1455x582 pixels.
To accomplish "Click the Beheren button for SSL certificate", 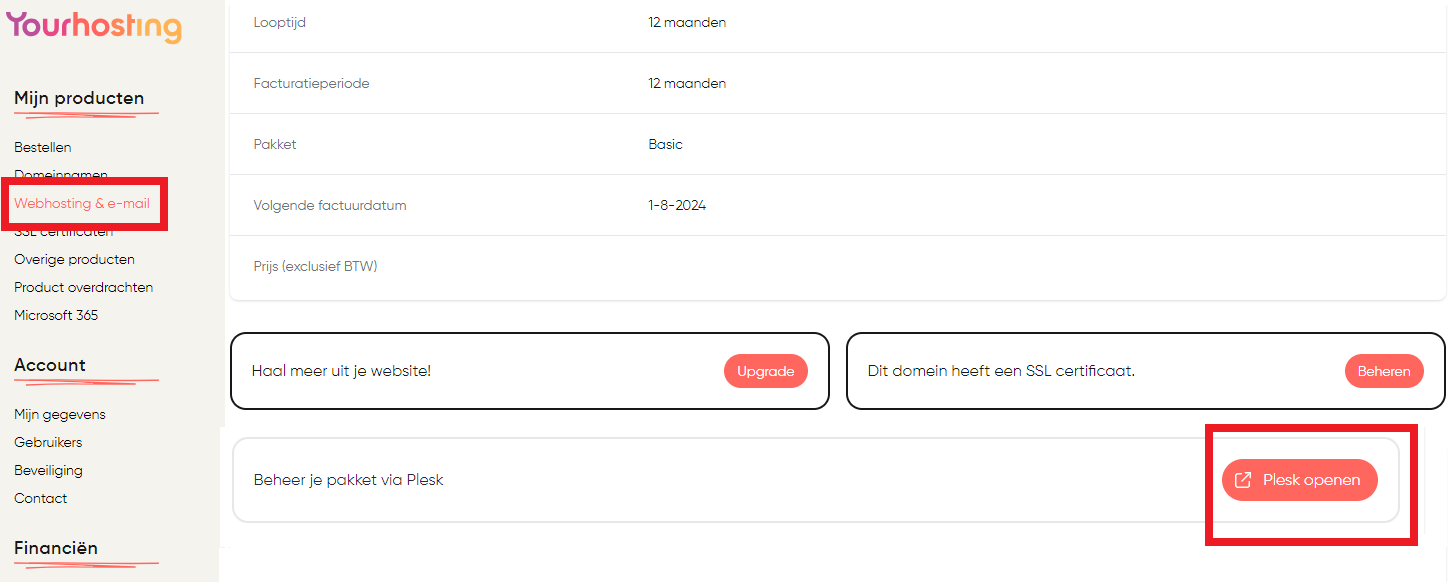I will pos(1384,371).
